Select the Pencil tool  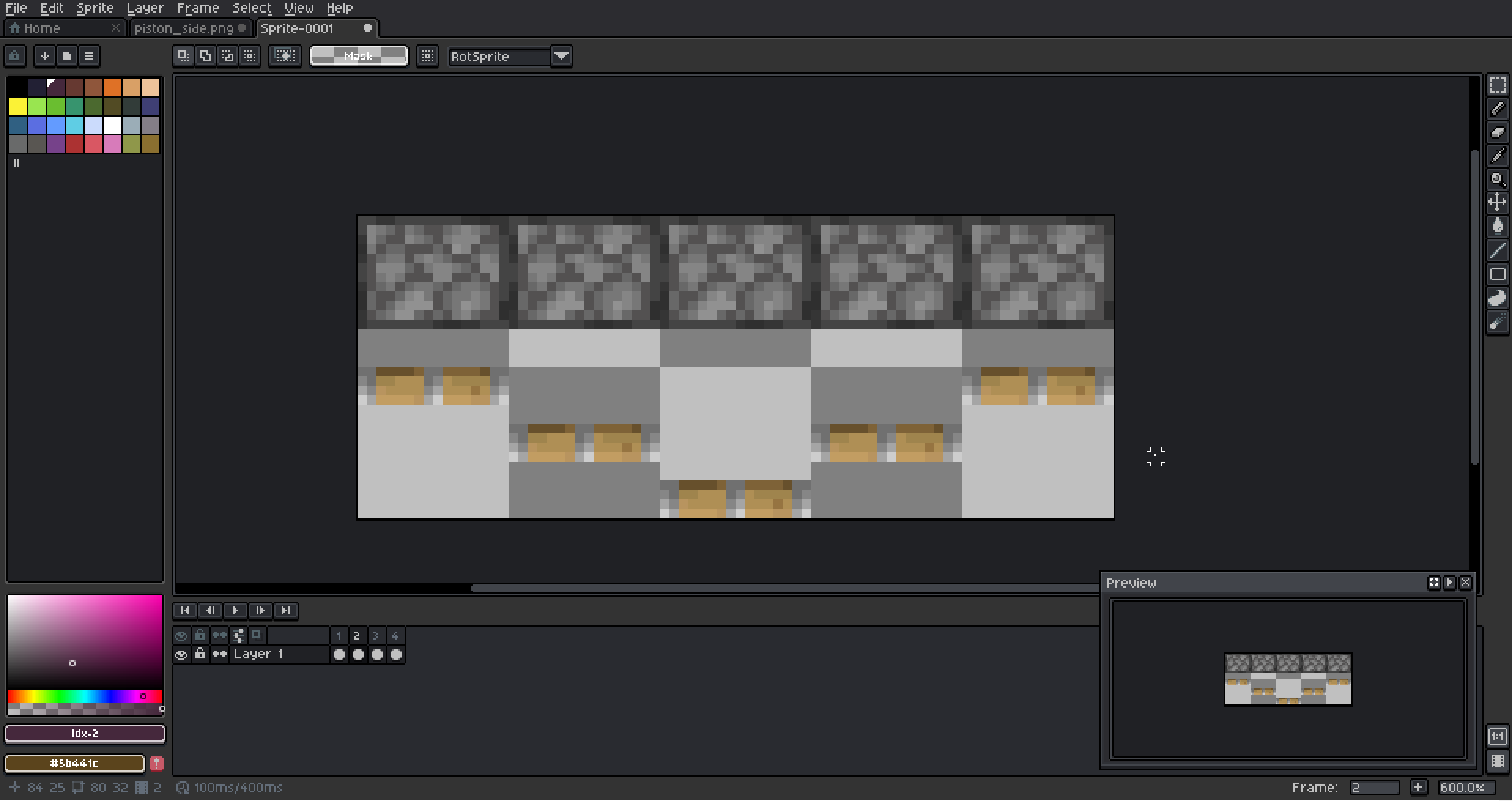1497,109
